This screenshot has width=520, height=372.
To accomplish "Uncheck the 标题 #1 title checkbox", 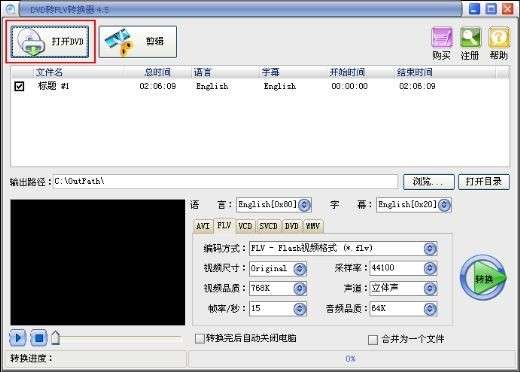I will (x=19, y=86).
